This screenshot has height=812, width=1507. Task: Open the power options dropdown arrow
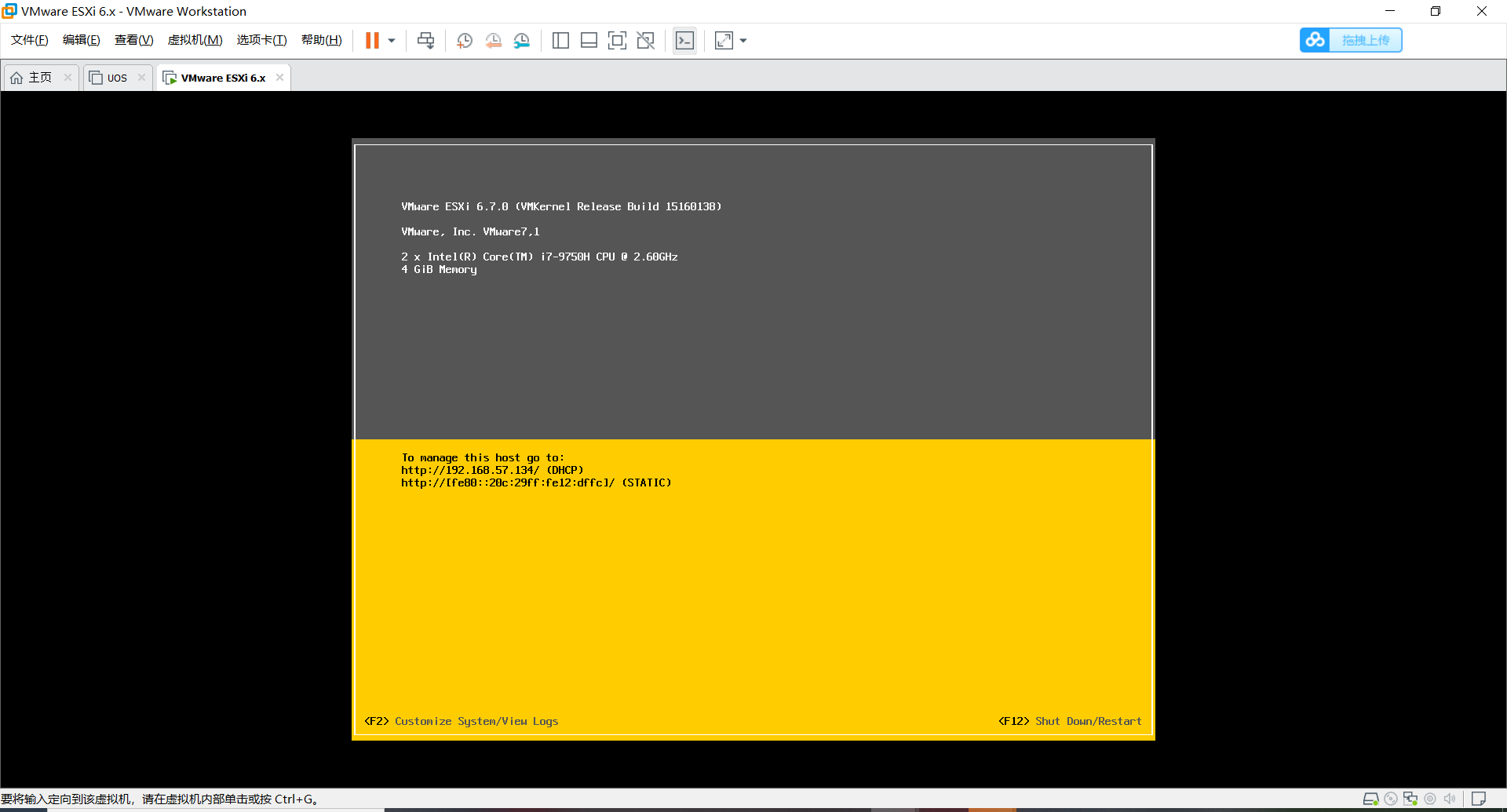pos(392,40)
